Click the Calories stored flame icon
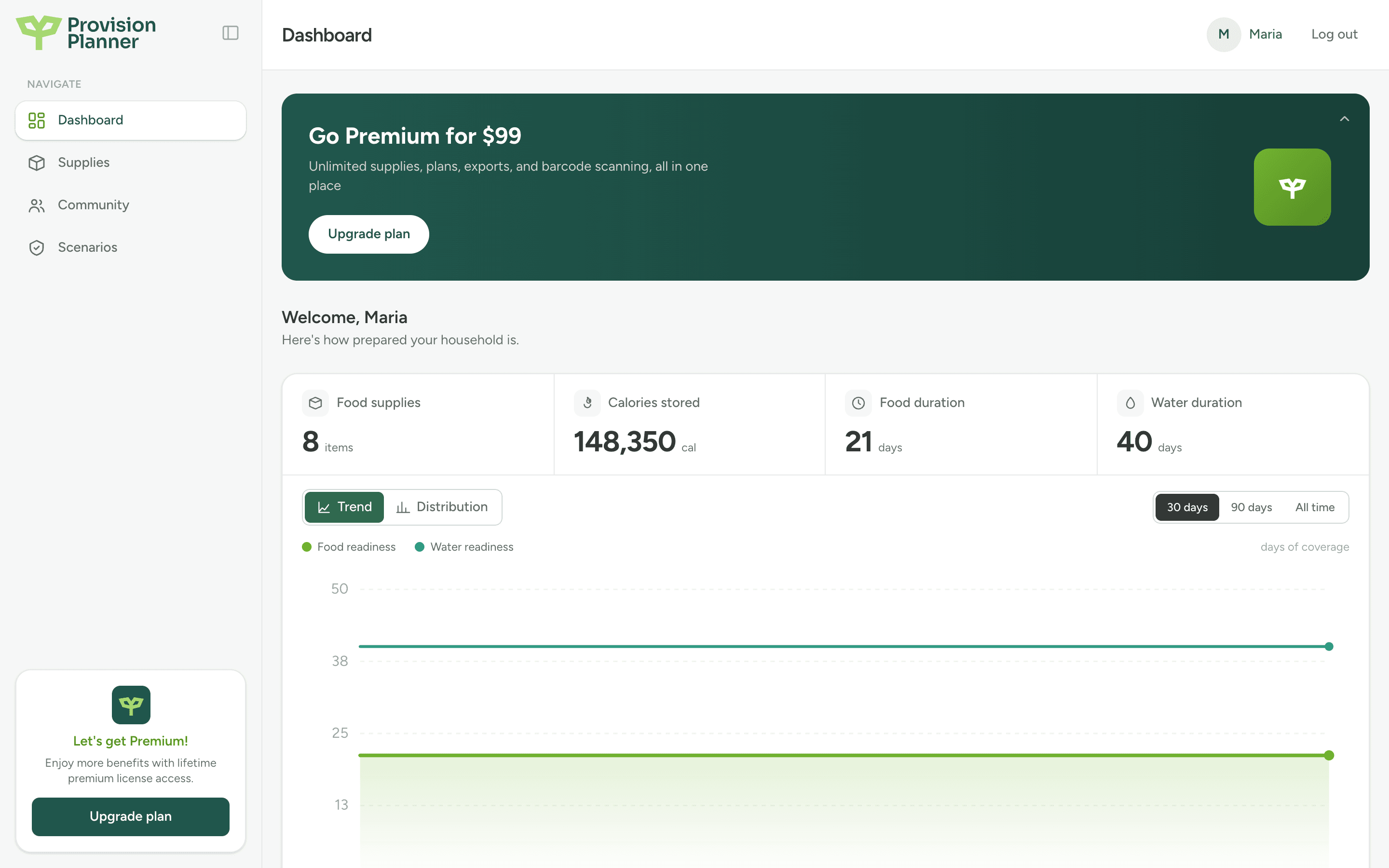The height and width of the screenshot is (868, 1389). (x=586, y=403)
